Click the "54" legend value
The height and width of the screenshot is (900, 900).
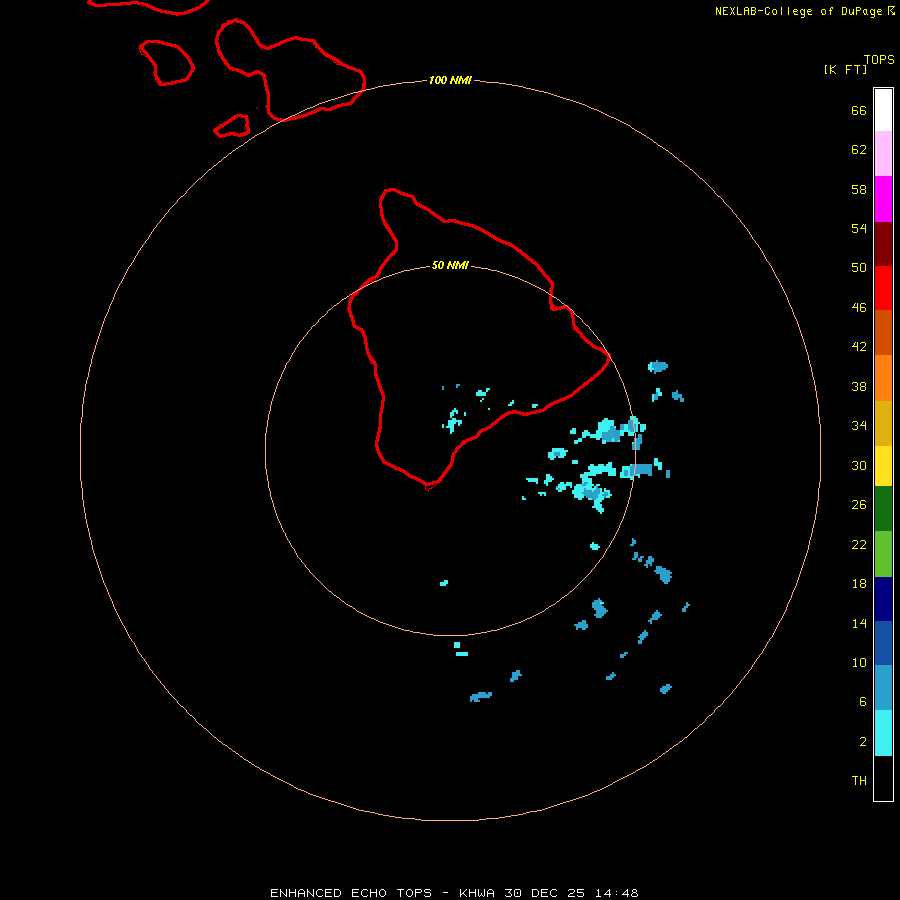pyautogui.click(x=859, y=228)
